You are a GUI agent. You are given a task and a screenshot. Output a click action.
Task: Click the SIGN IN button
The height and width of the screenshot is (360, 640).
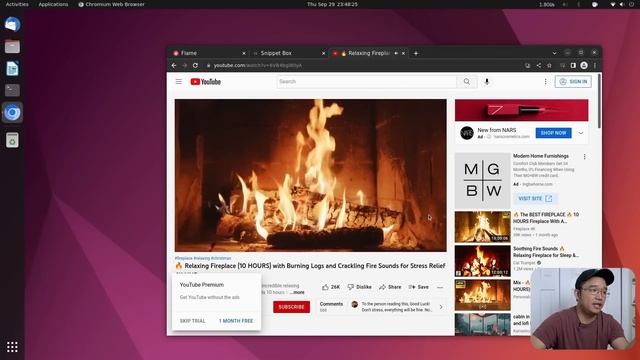(573, 82)
